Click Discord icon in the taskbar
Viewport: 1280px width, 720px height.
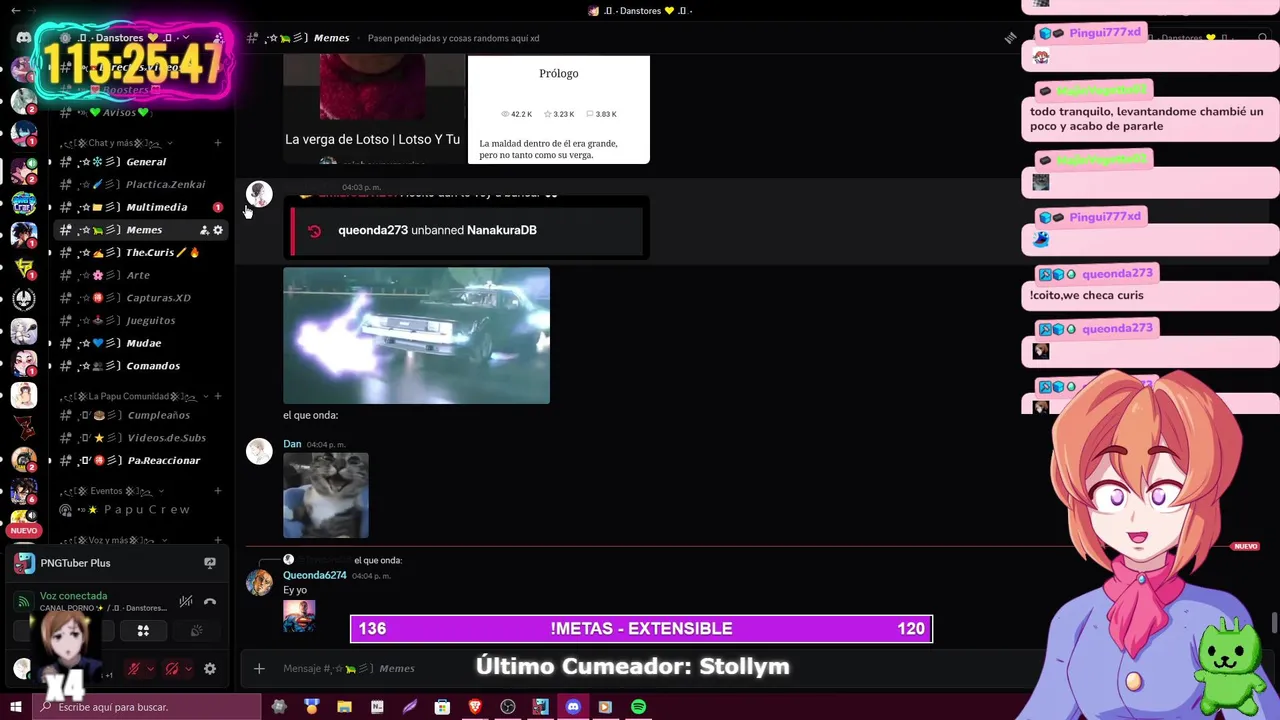point(573,707)
